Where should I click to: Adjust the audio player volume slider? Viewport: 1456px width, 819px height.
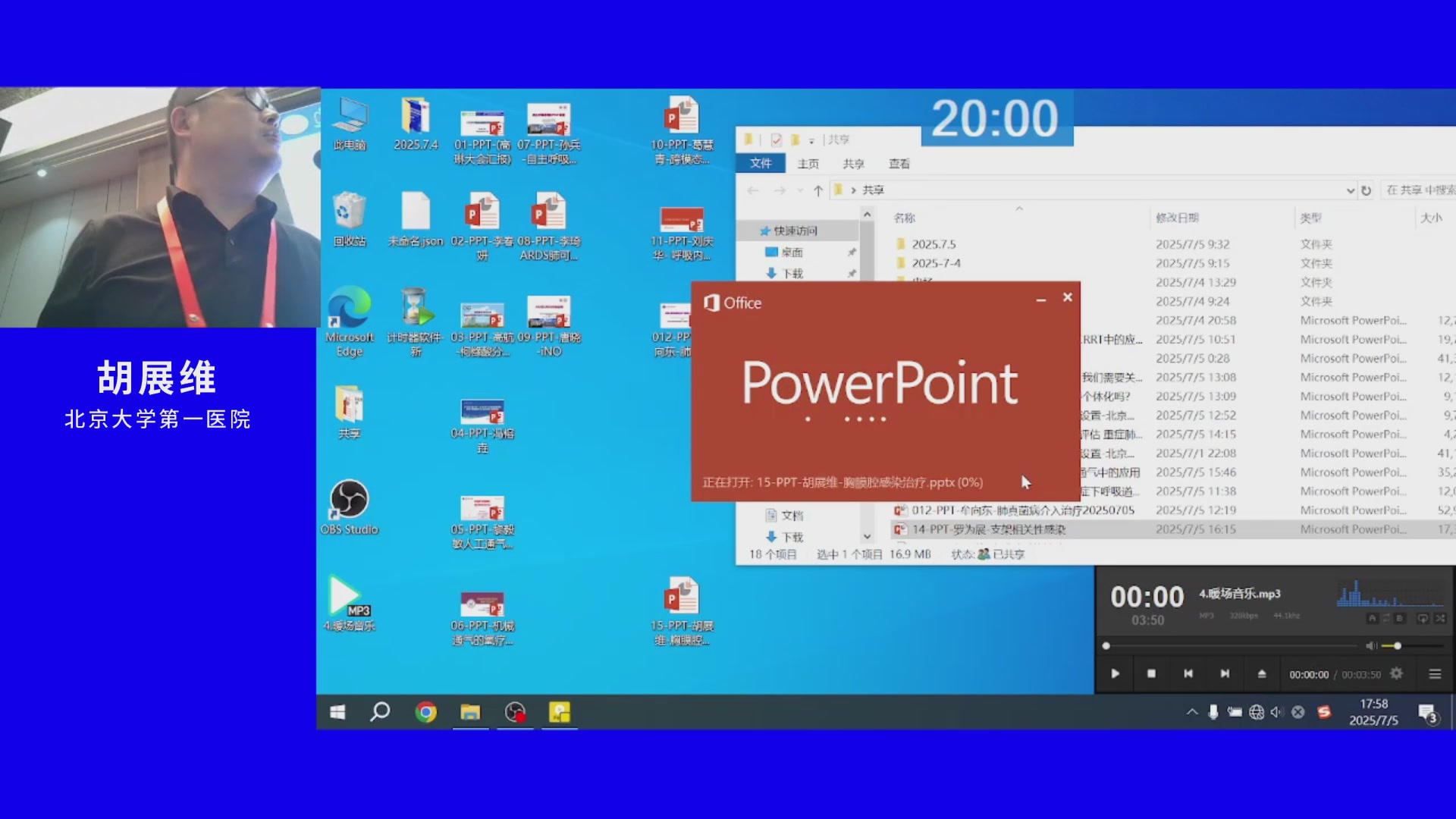pos(1413,646)
